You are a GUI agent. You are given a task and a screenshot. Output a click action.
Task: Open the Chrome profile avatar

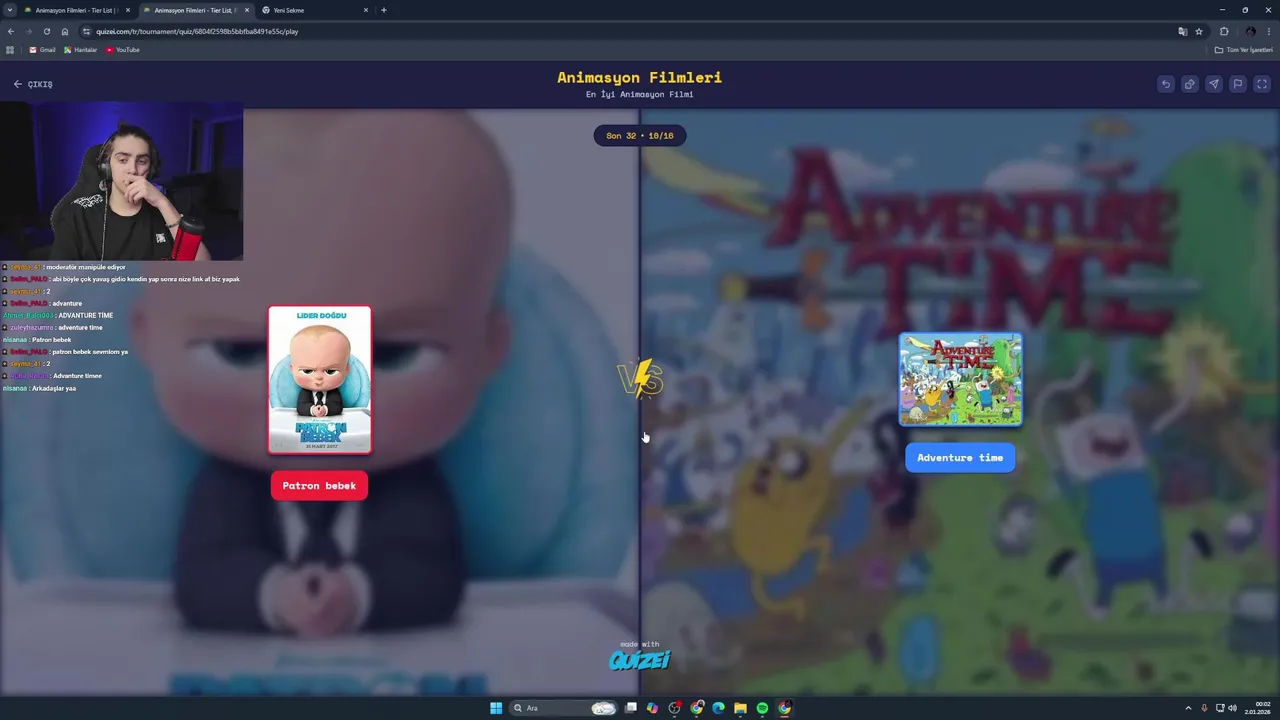tap(1250, 31)
